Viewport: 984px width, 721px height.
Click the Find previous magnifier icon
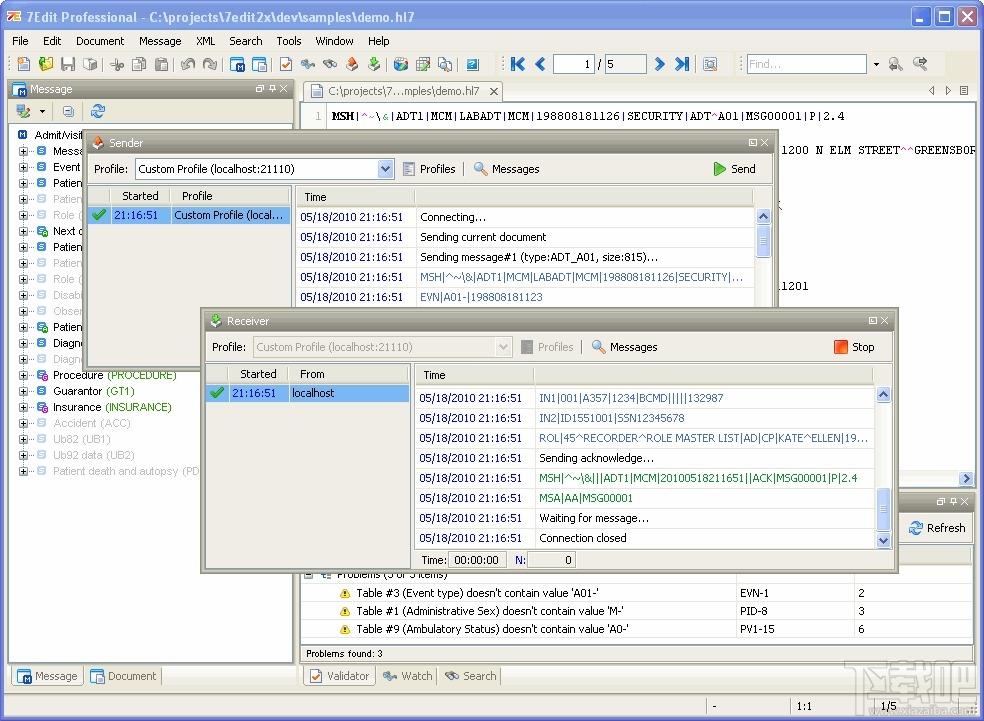pos(896,64)
